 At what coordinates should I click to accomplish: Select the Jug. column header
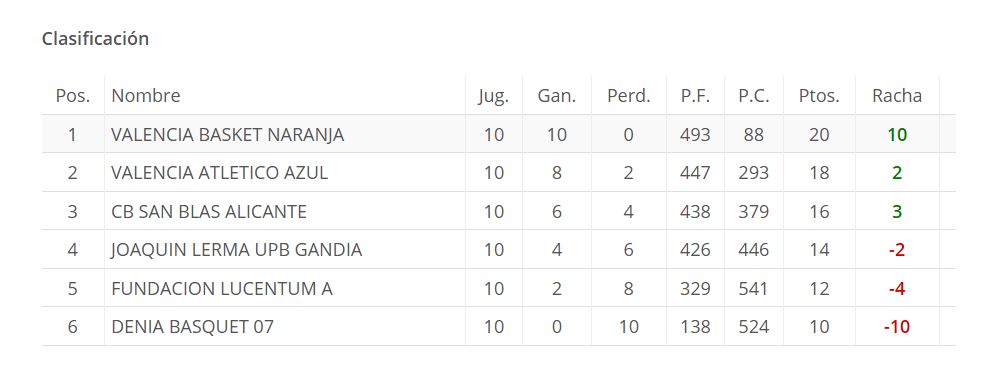point(494,97)
